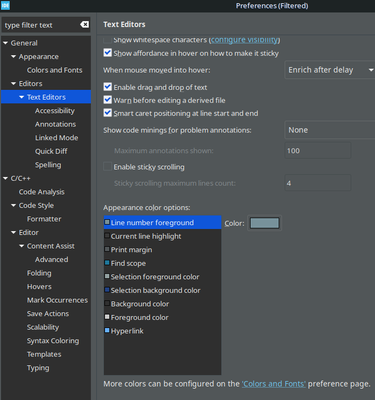Enable sticky scrolling checkbox

pos(107,167)
